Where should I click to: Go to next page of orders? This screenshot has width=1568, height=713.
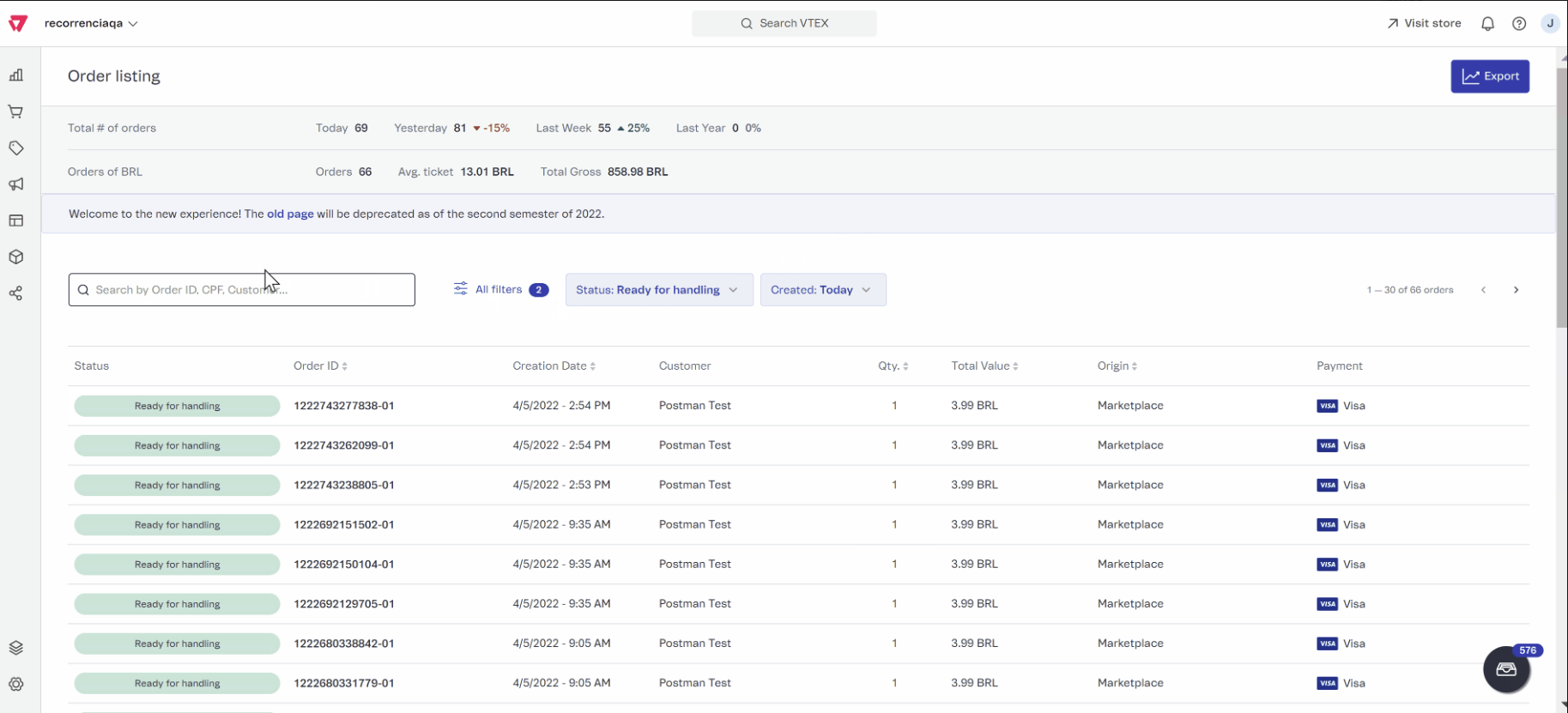click(1516, 290)
